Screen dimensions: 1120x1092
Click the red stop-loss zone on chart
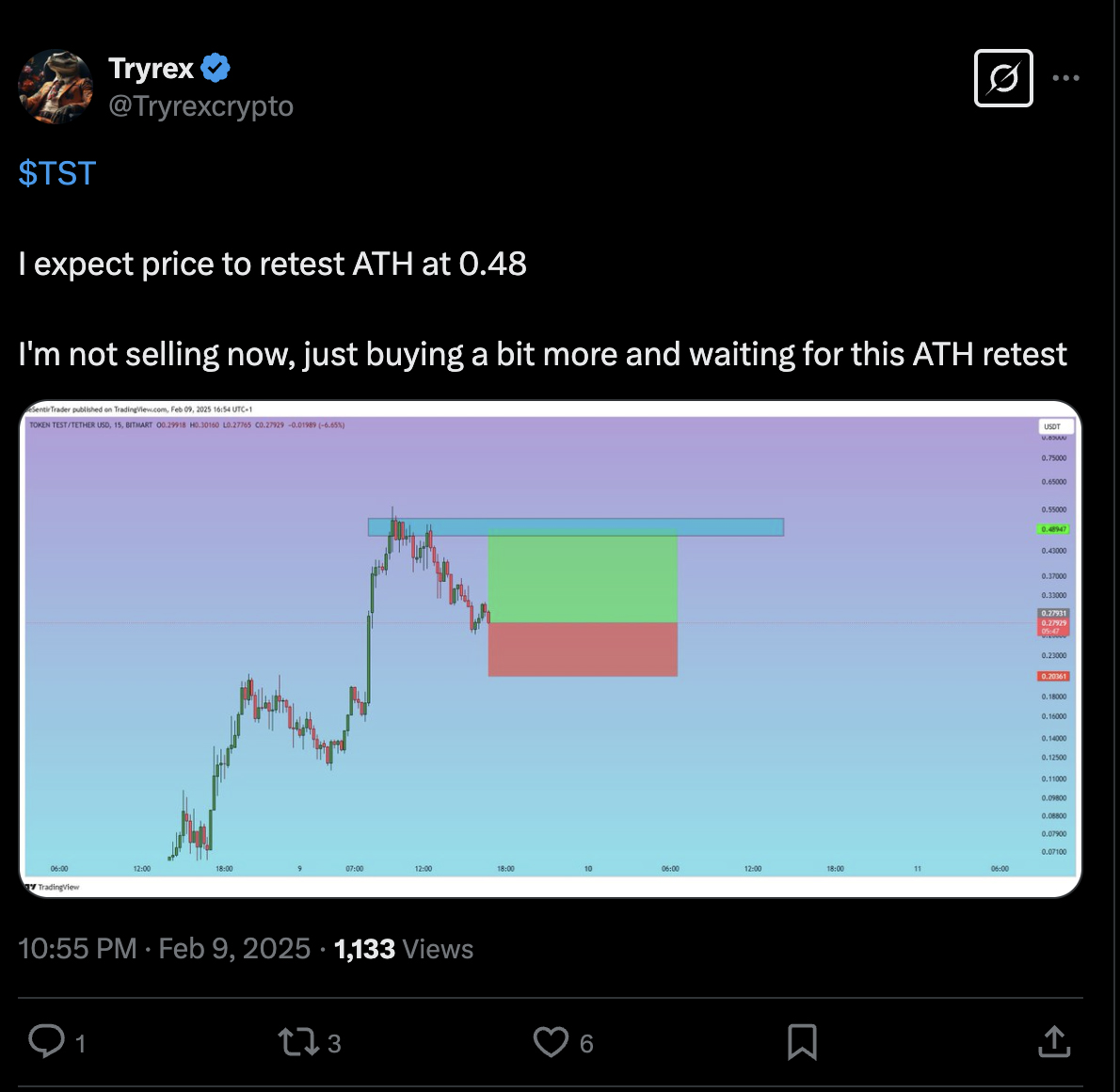tap(583, 649)
